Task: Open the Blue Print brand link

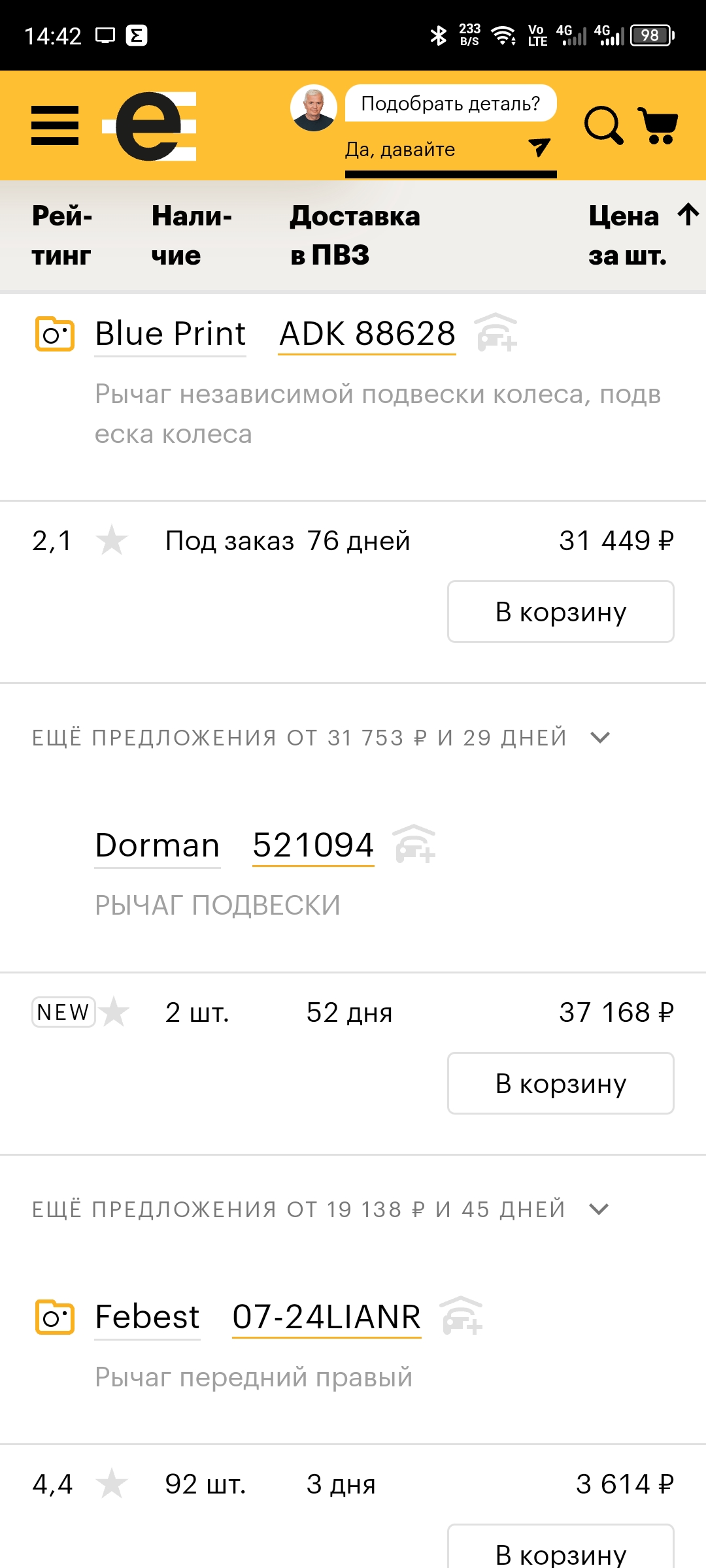Action: 170,334
